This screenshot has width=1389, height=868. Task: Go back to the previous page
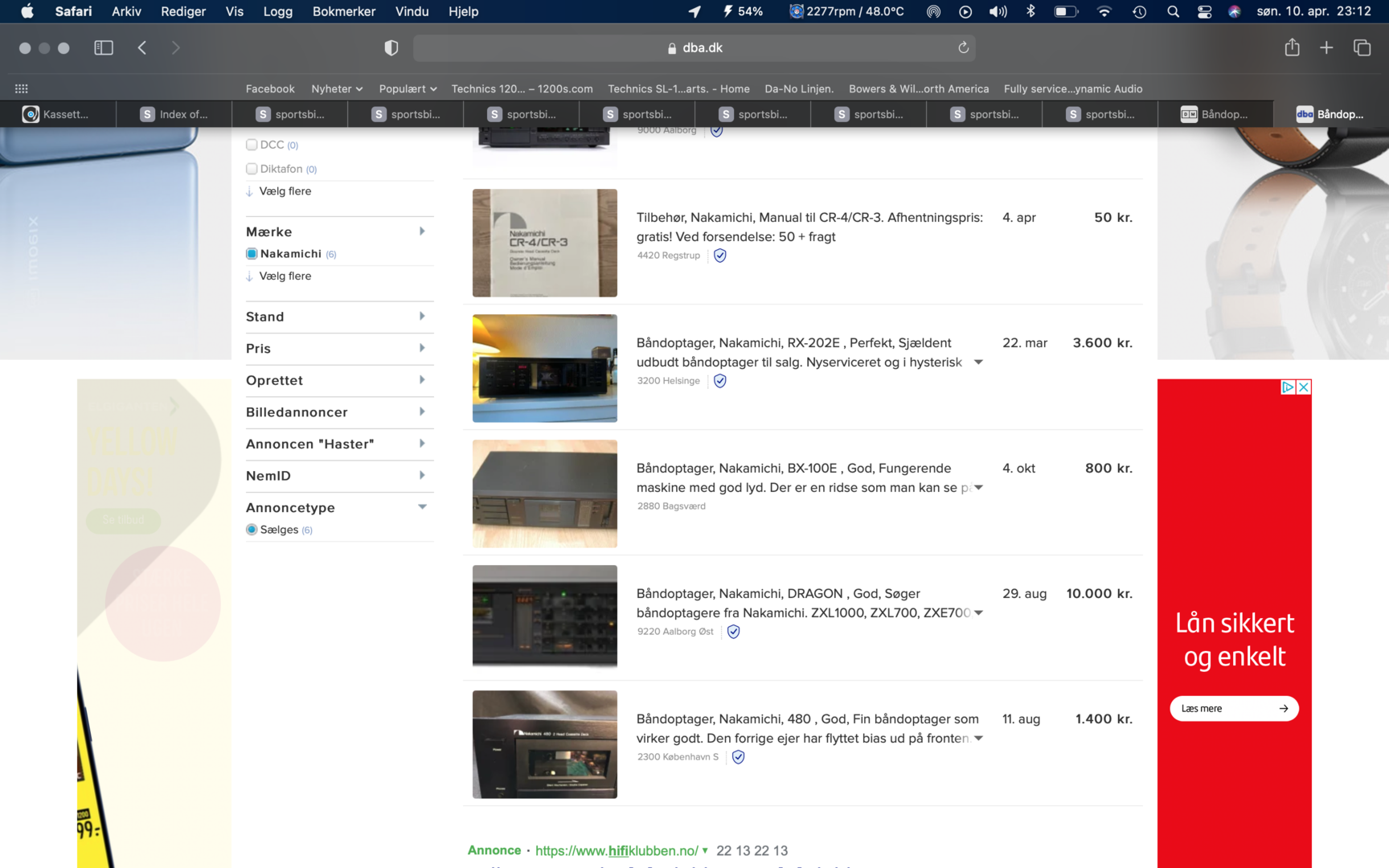[x=142, y=47]
